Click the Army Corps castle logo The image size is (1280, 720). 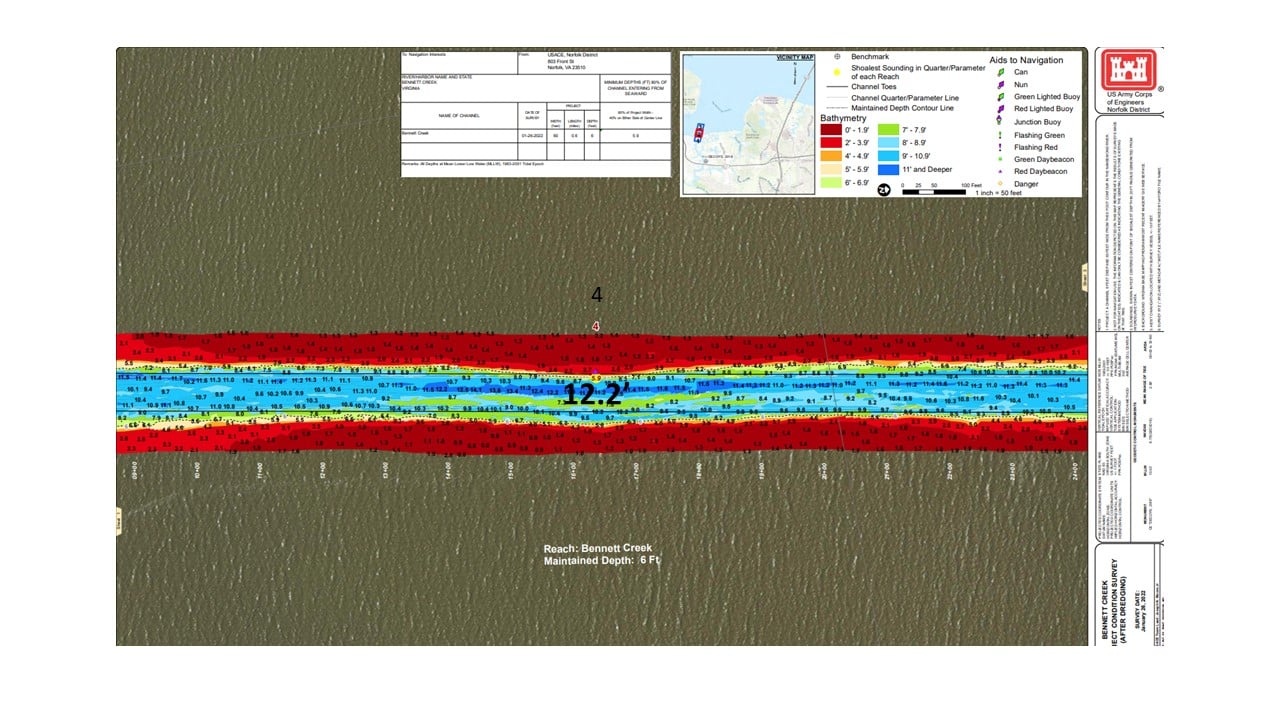point(1128,70)
